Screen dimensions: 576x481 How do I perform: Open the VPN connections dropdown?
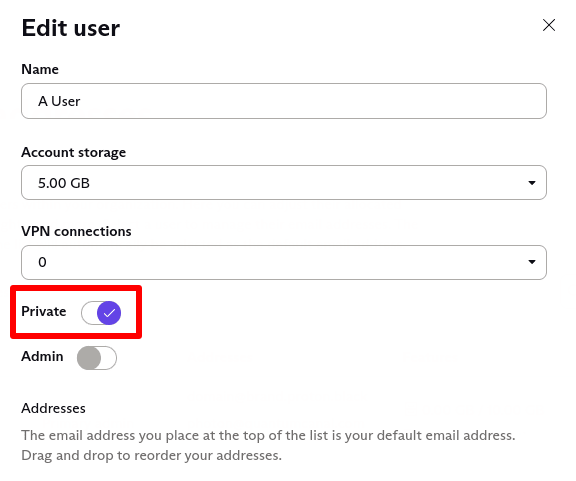284,262
